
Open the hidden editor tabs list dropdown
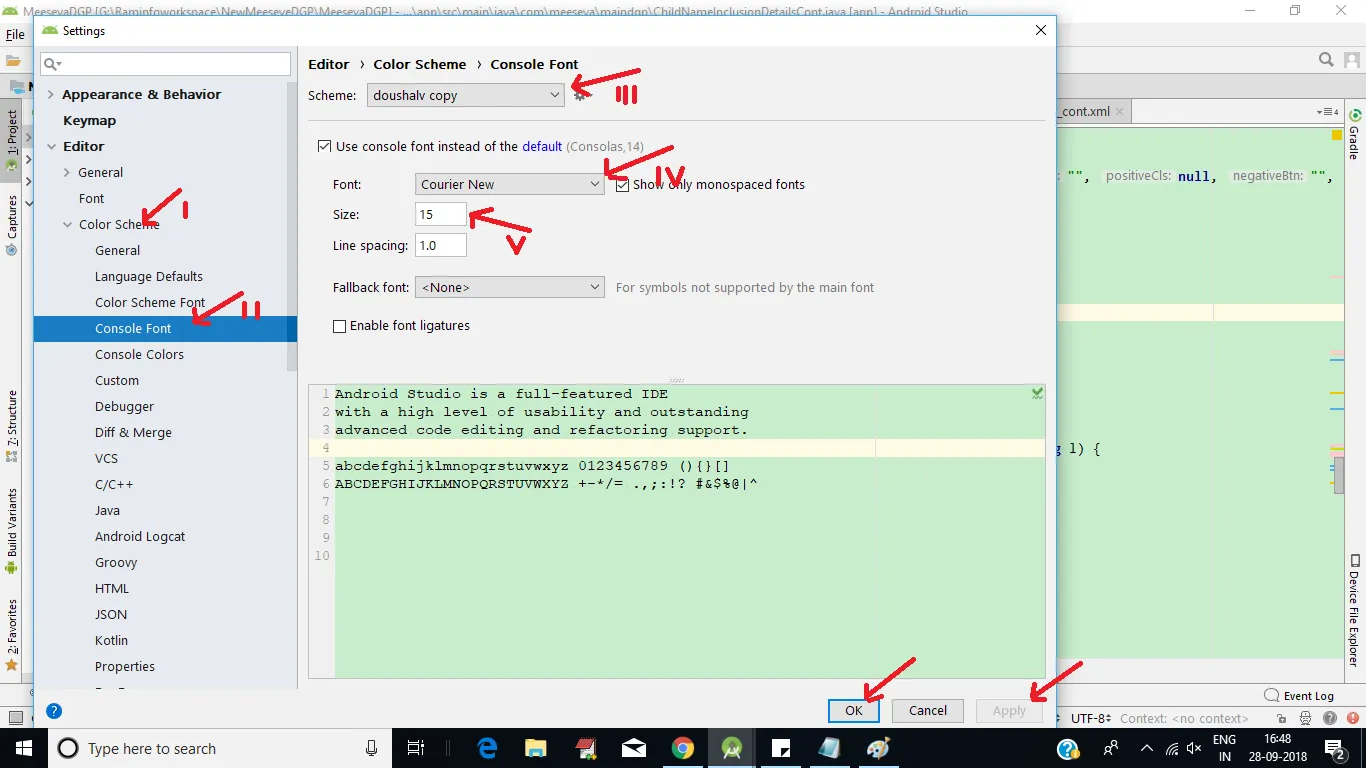point(1328,112)
